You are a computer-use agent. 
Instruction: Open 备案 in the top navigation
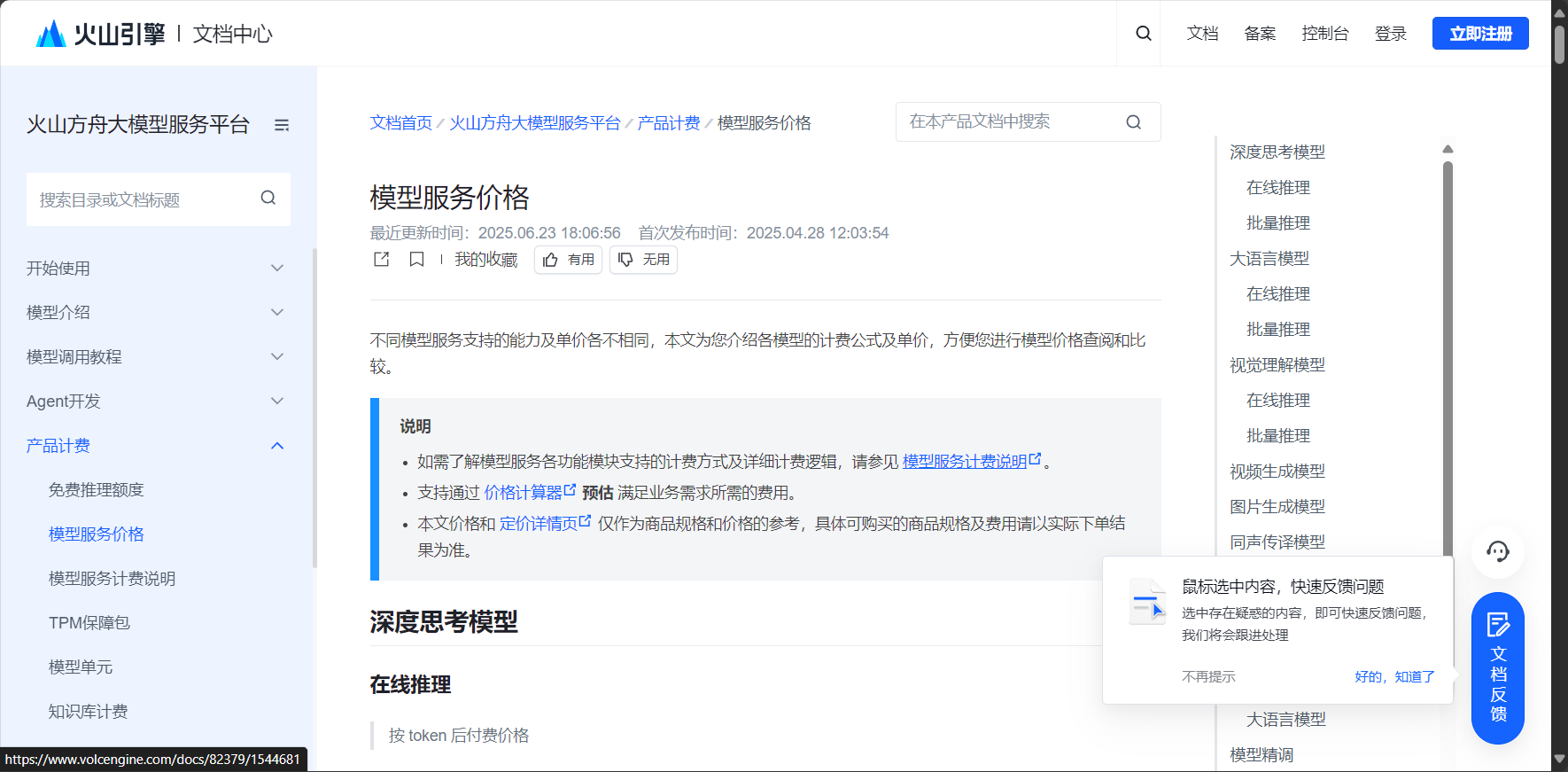point(1260,34)
